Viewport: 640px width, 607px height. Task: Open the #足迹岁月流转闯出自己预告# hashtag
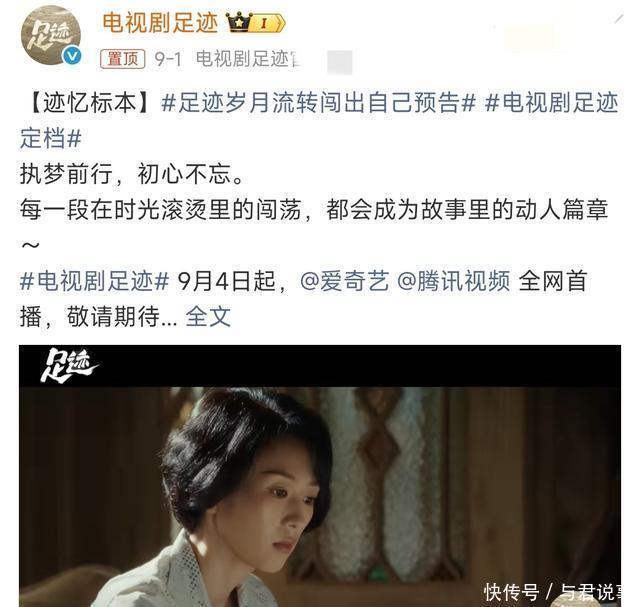pos(318,102)
